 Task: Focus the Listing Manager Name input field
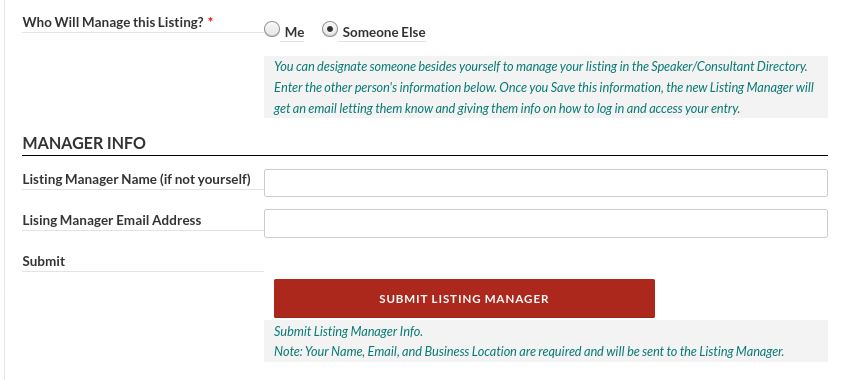coord(546,183)
